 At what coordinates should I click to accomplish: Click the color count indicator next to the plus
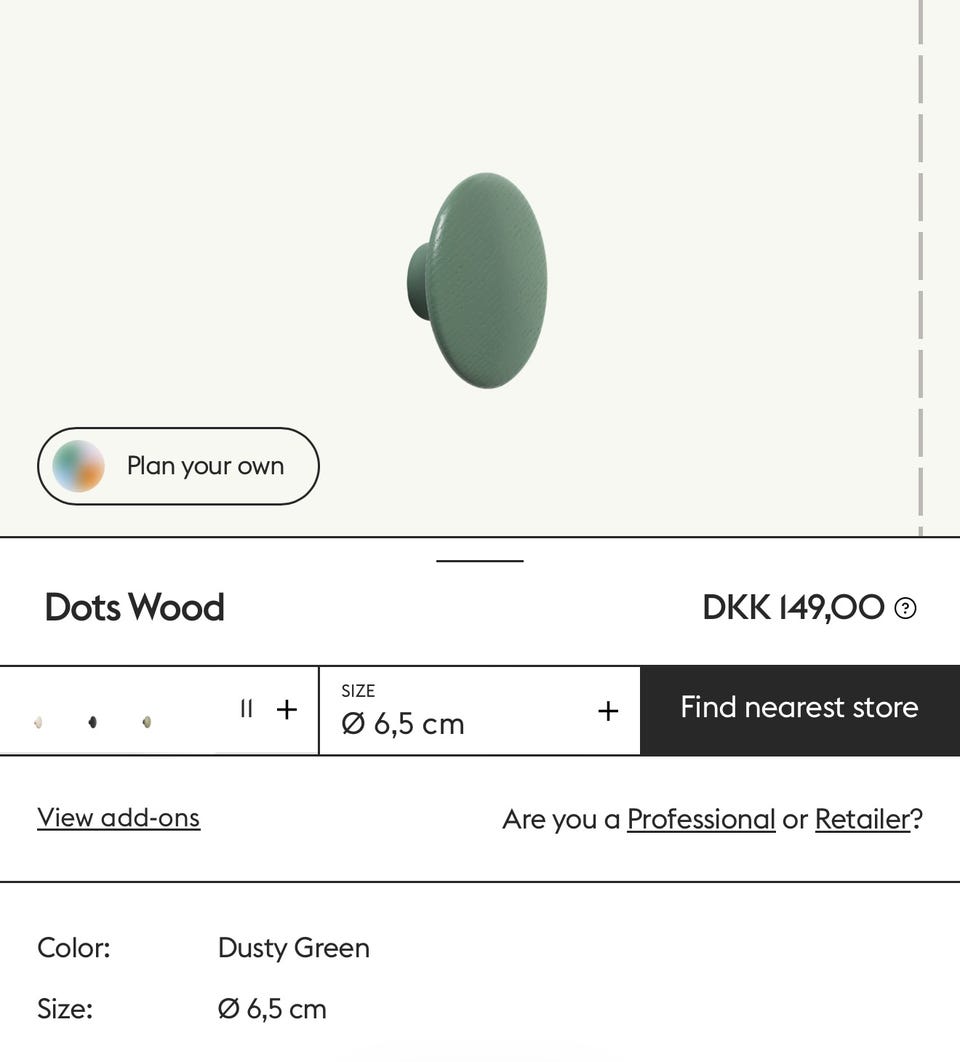coord(246,709)
